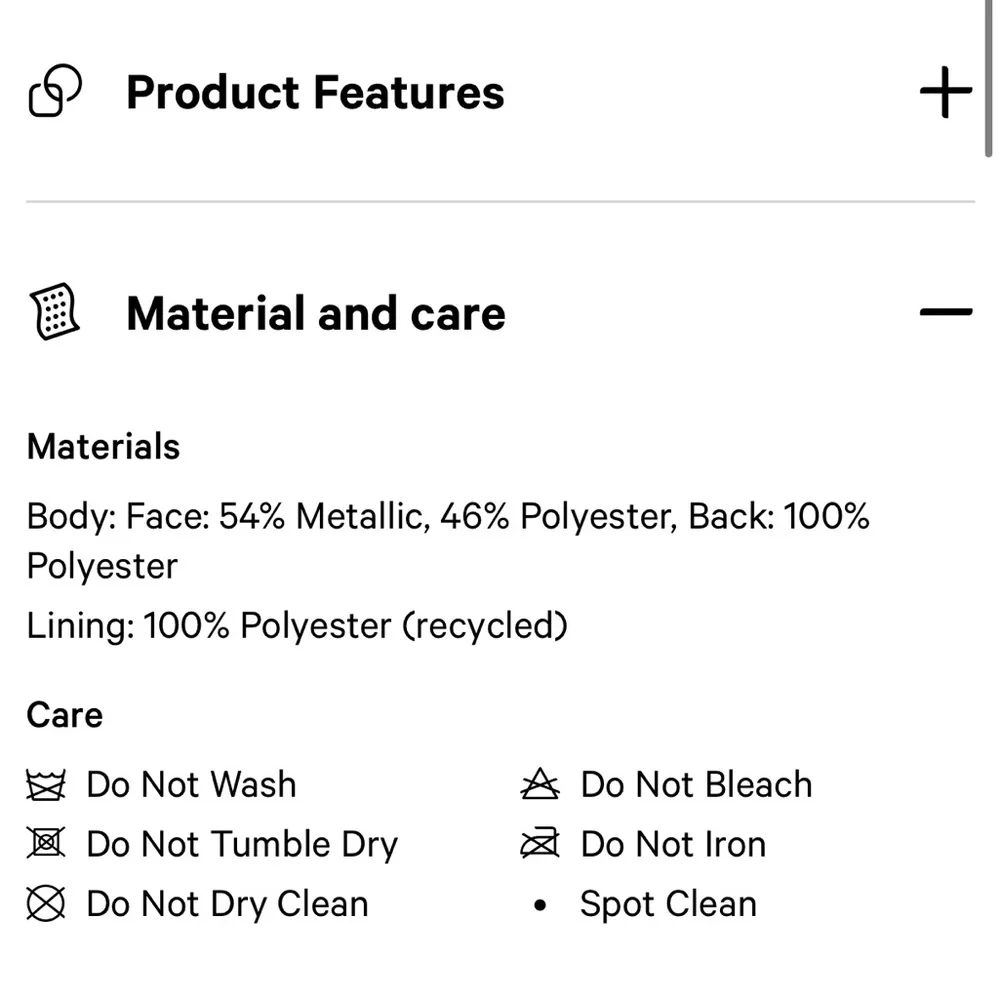Click the Do Not Tumble Dry symbol
The image size is (1000, 1000).
click(x=46, y=844)
